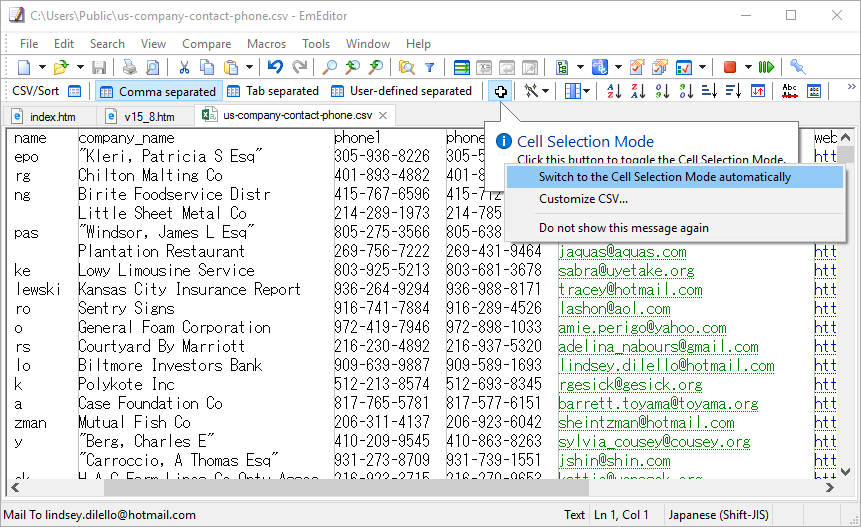Open the File menu
This screenshot has width=861, height=527.
[29, 44]
